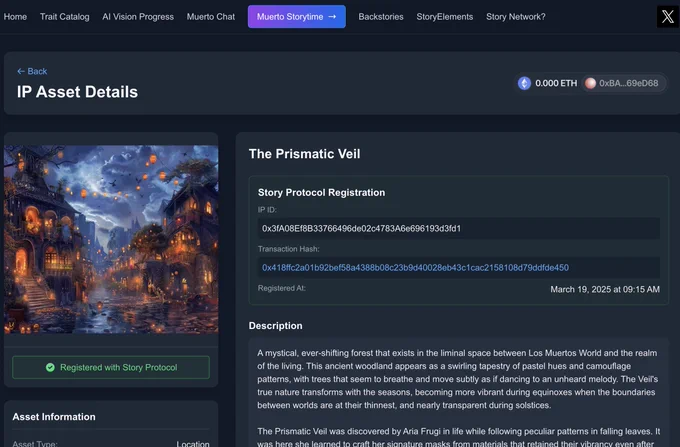This screenshot has width=680, height=447.
Task: Click the green checkmark icon in registration badge
Action: click(x=50, y=367)
